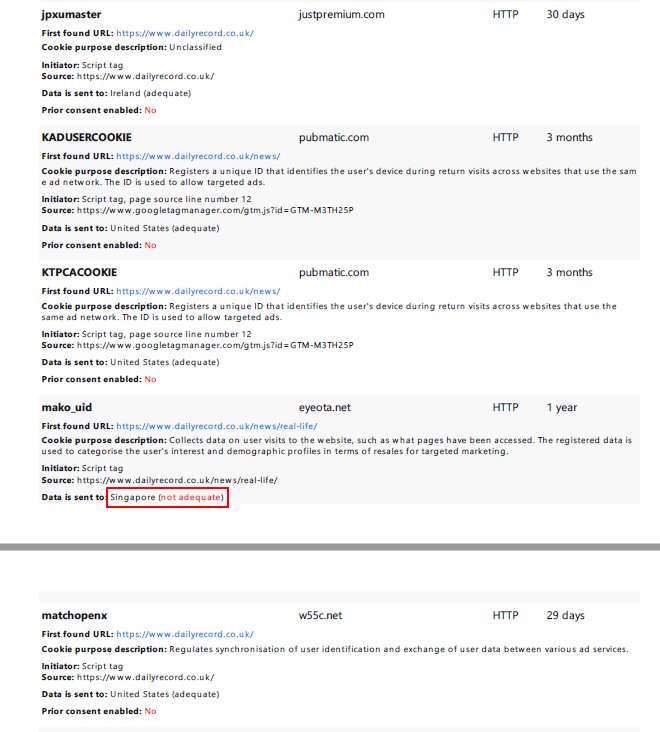Click prior consent No under KTPCACOOKIE
Screen dimensions: 660x732
point(150,379)
